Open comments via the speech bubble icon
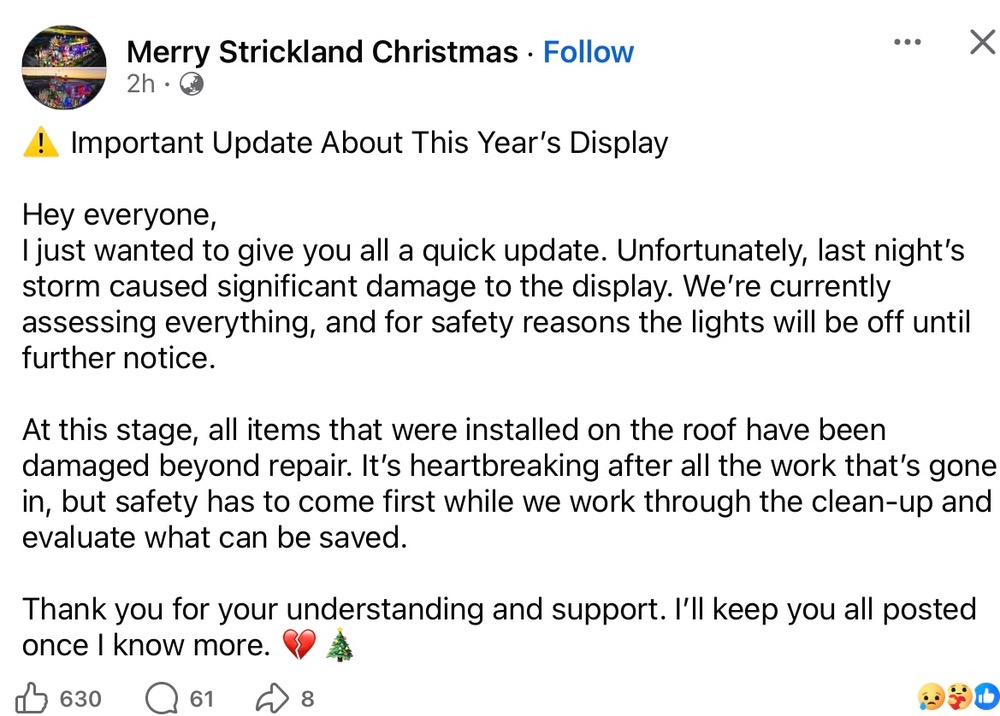 click(x=161, y=698)
